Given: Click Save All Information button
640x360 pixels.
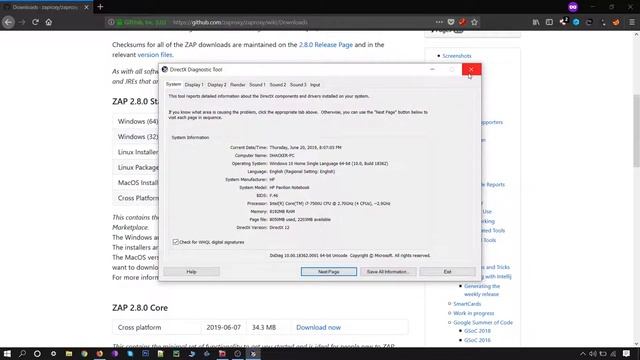Looking at the screenshot, I should [388, 272].
